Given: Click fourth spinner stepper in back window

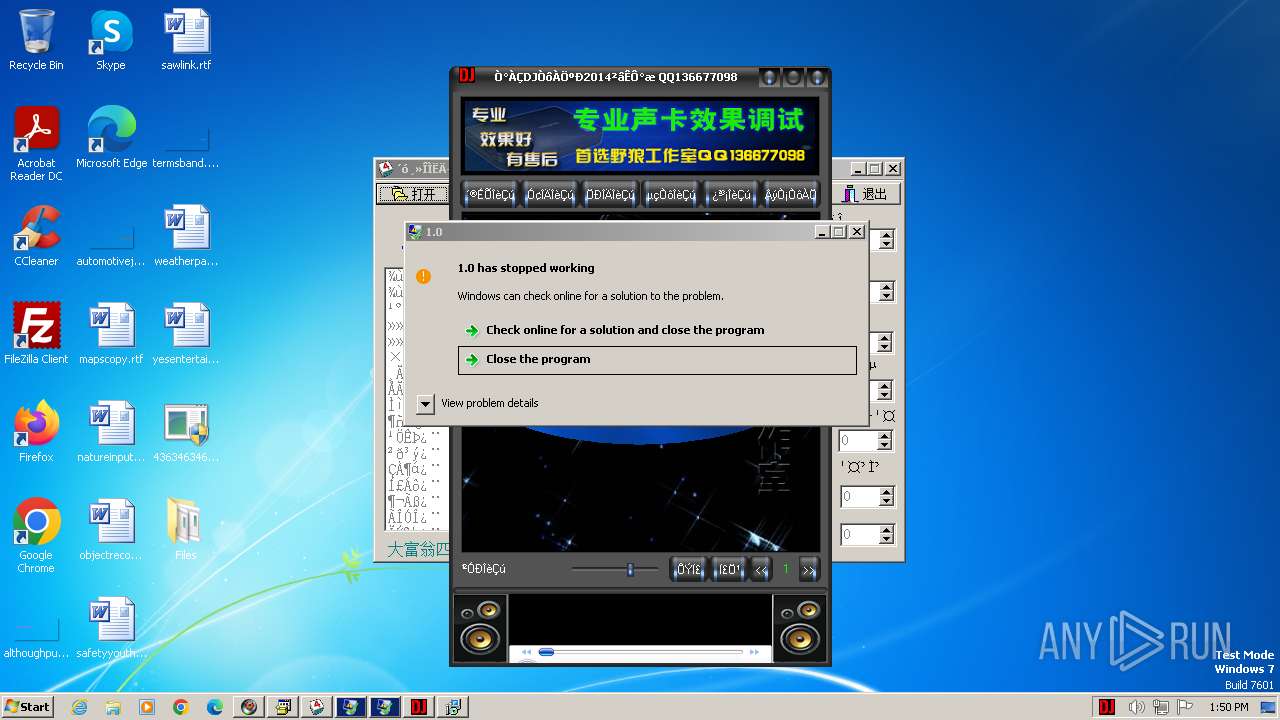Looking at the screenshot, I should [885, 390].
